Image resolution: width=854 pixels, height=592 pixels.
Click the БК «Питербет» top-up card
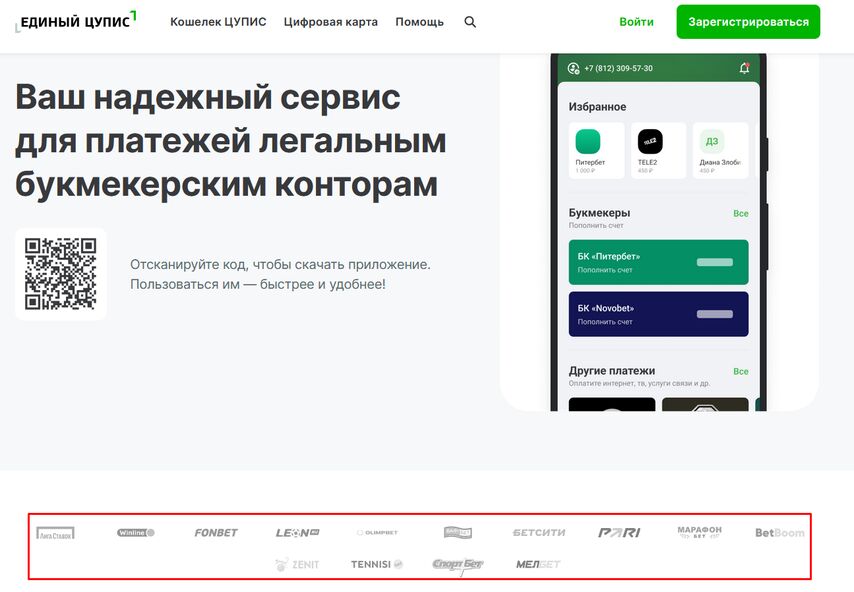pyautogui.click(x=658, y=262)
